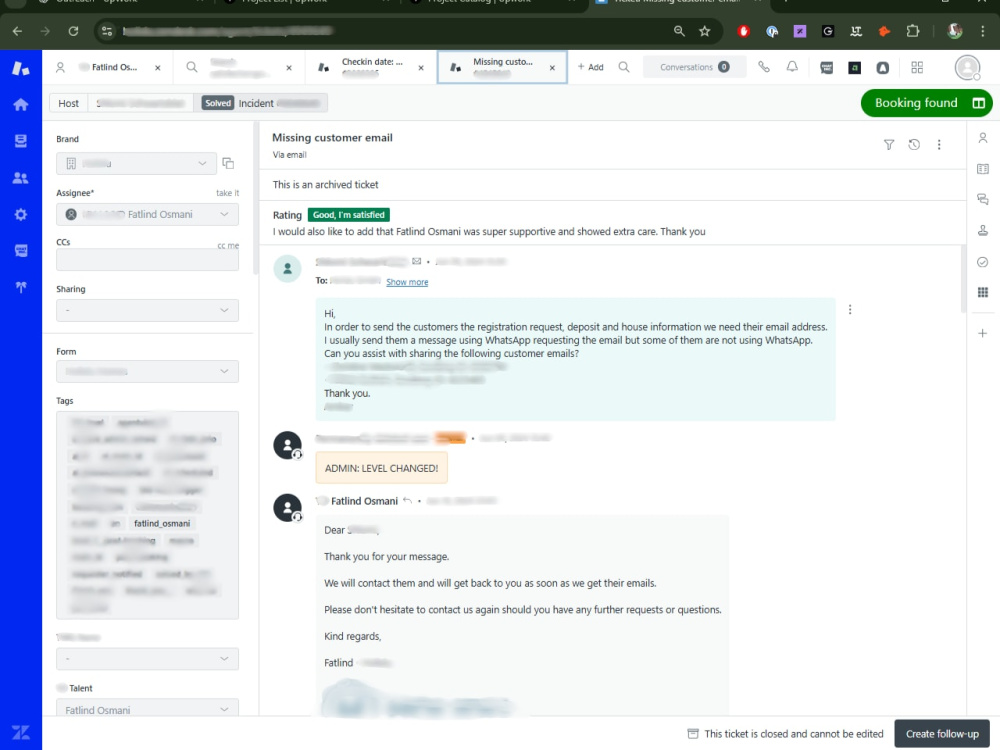Switch to the Missing custo... tab

coord(501,67)
